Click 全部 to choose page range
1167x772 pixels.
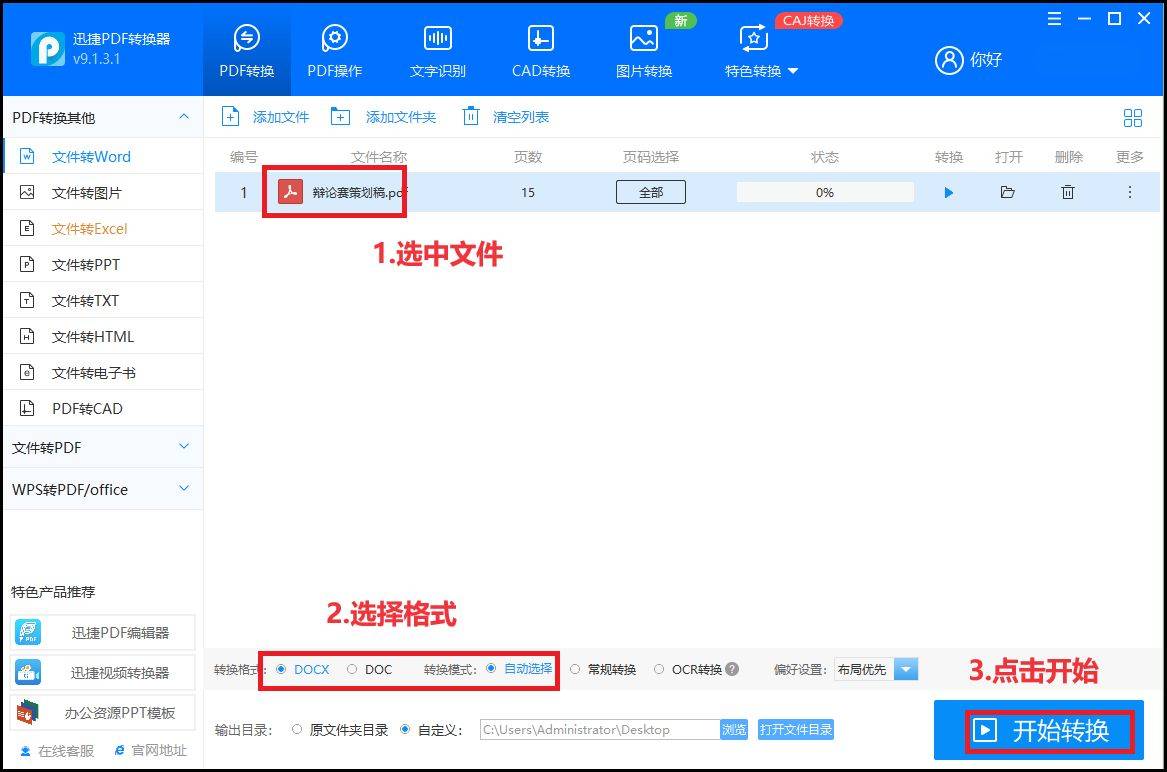[650, 192]
